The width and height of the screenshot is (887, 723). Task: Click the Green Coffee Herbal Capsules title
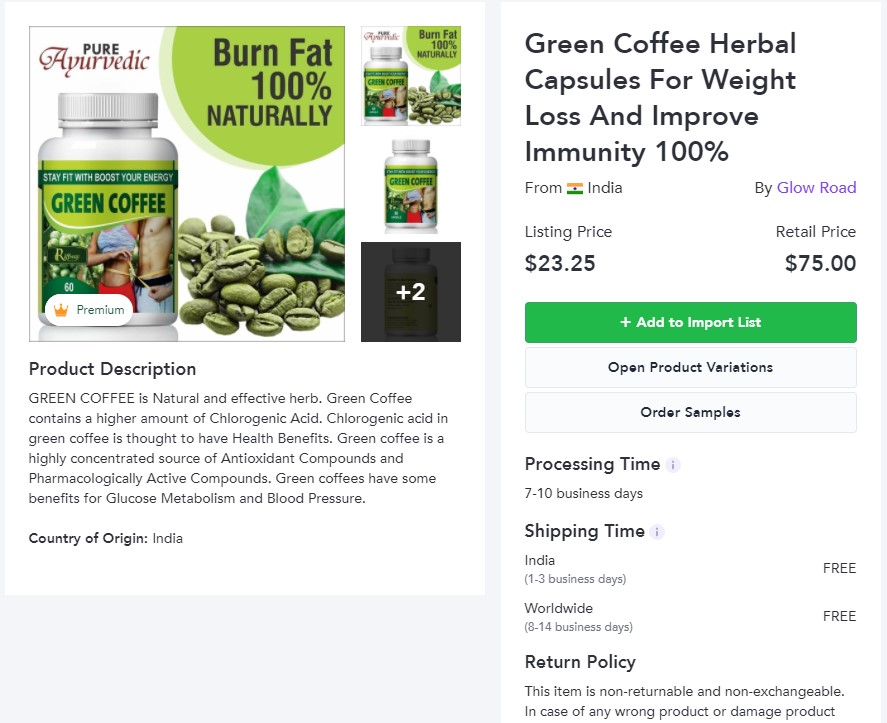(660, 98)
